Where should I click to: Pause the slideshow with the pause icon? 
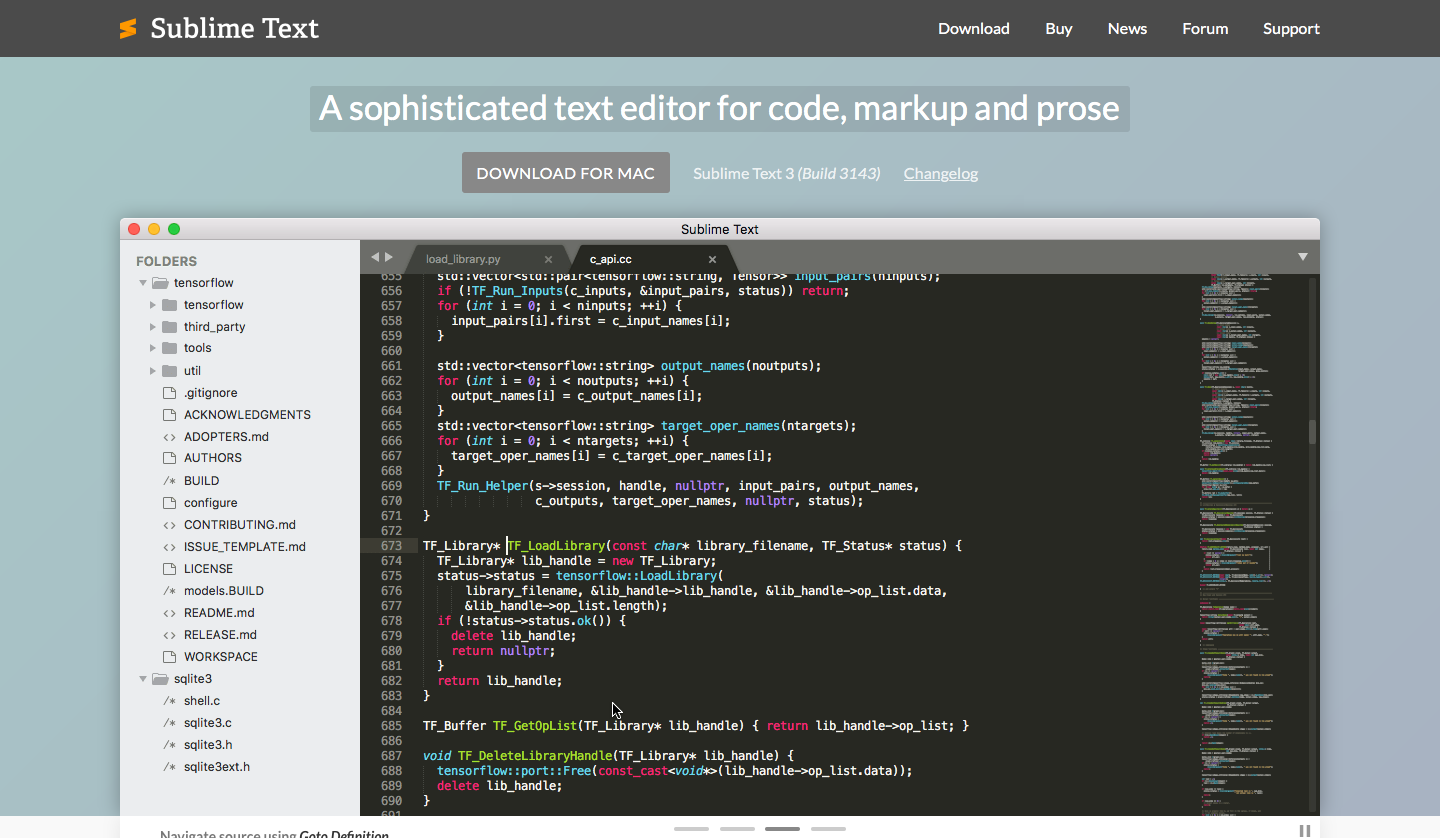pos(1304,830)
